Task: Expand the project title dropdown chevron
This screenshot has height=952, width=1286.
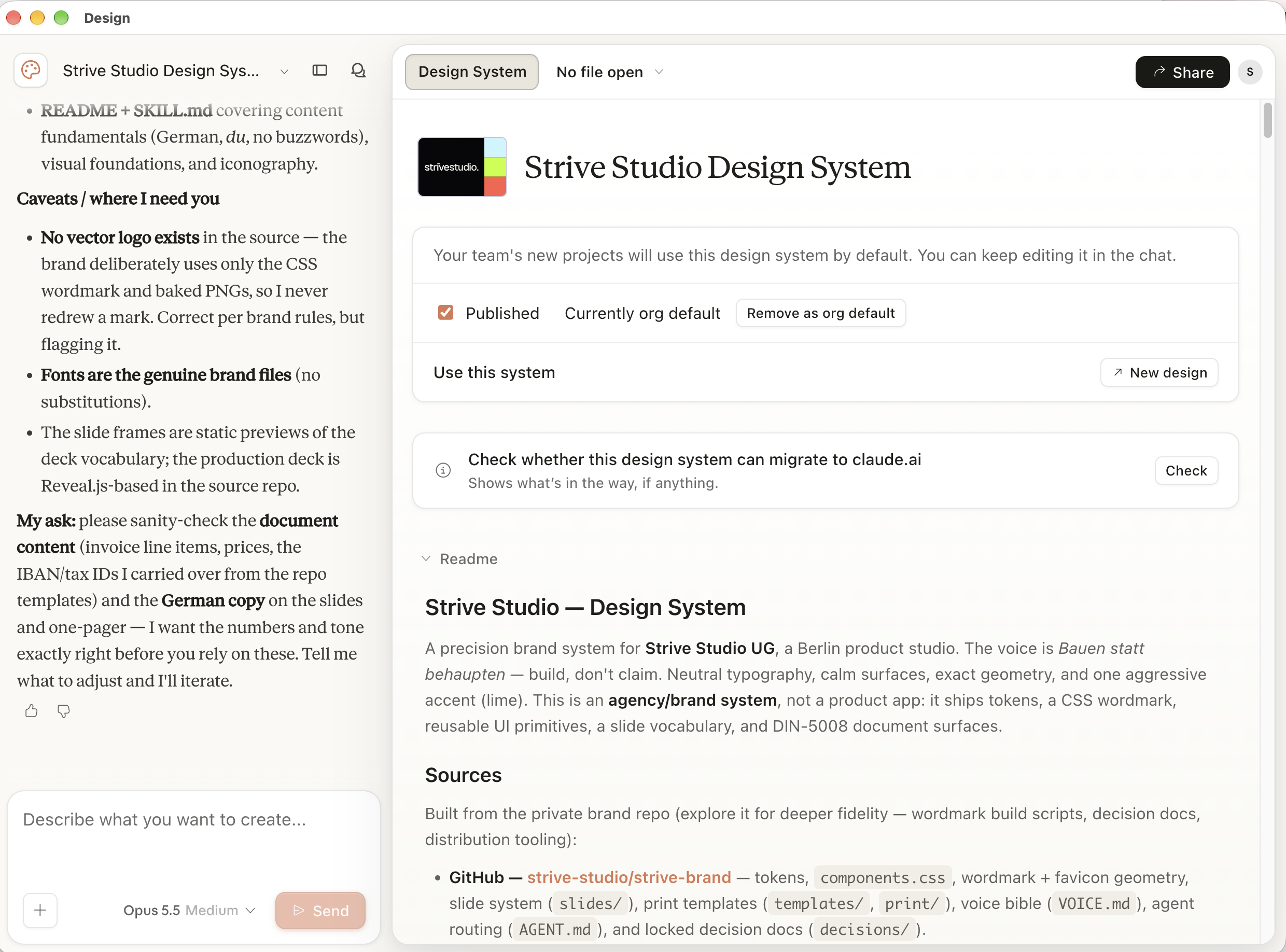Action: coord(284,72)
